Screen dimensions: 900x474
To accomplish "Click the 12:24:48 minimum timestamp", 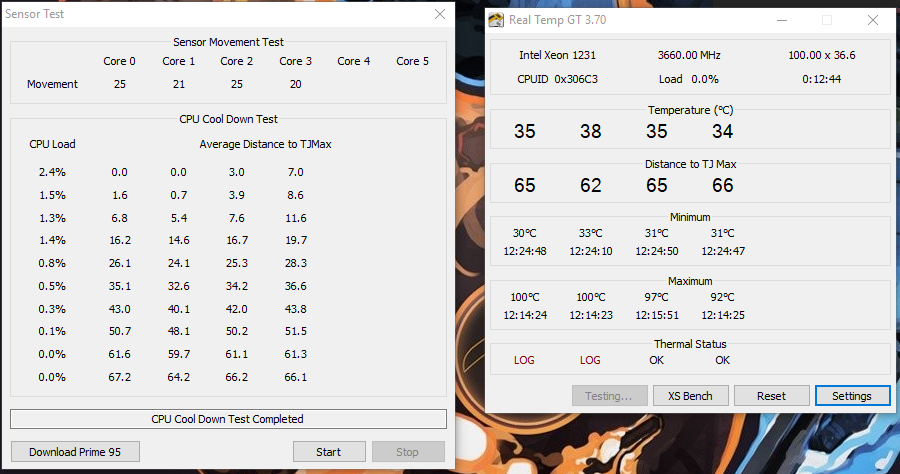I will click(x=525, y=251).
